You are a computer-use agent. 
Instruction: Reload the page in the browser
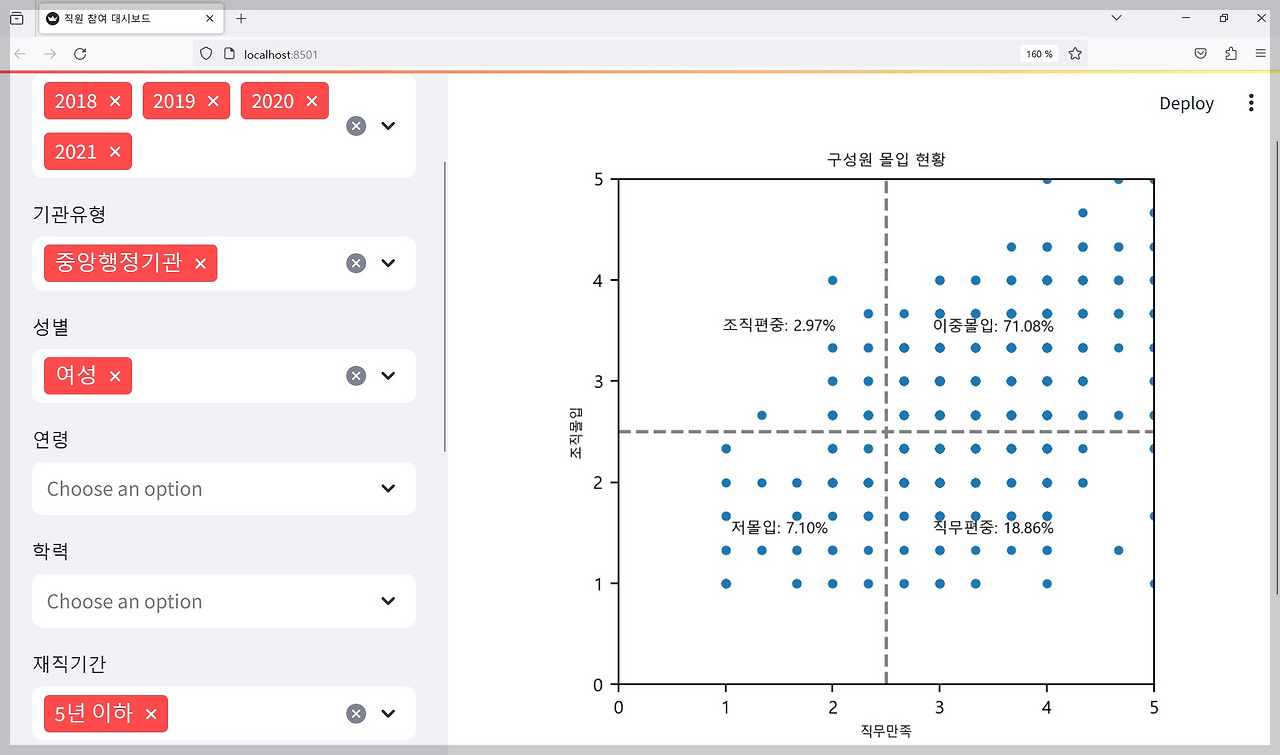pyautogui.click(x=81, y=54)
